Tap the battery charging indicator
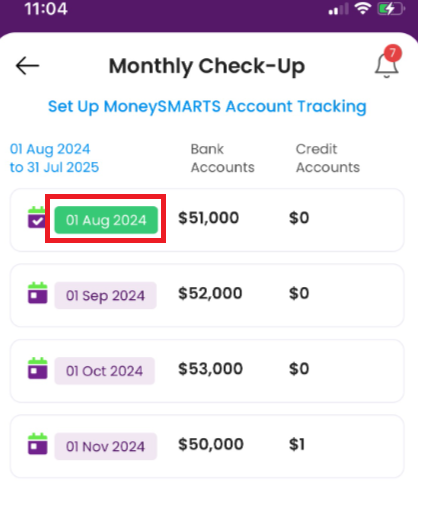 (x=391, y=8)
